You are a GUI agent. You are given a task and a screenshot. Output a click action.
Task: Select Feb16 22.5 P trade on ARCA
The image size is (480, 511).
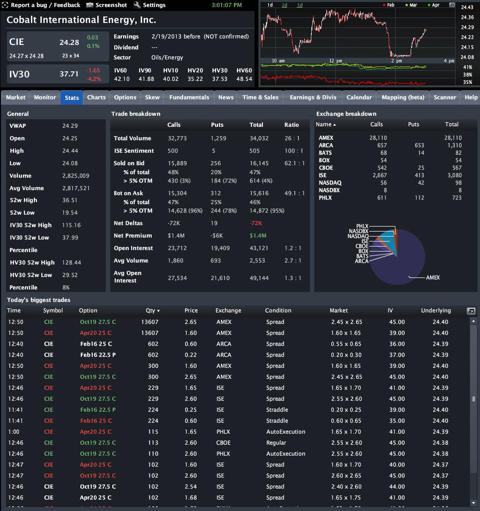pyautogui.click(x=237, y=355)
